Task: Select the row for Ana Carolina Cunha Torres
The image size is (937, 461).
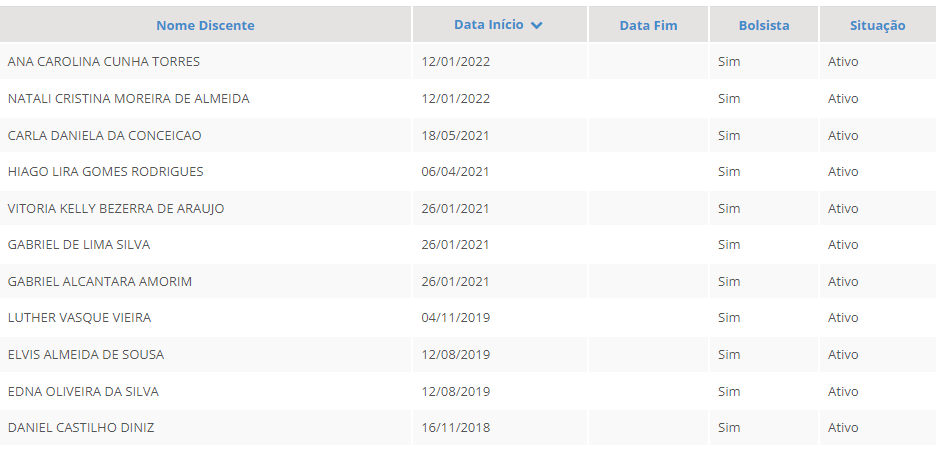Action: click(x=104, y=62)
